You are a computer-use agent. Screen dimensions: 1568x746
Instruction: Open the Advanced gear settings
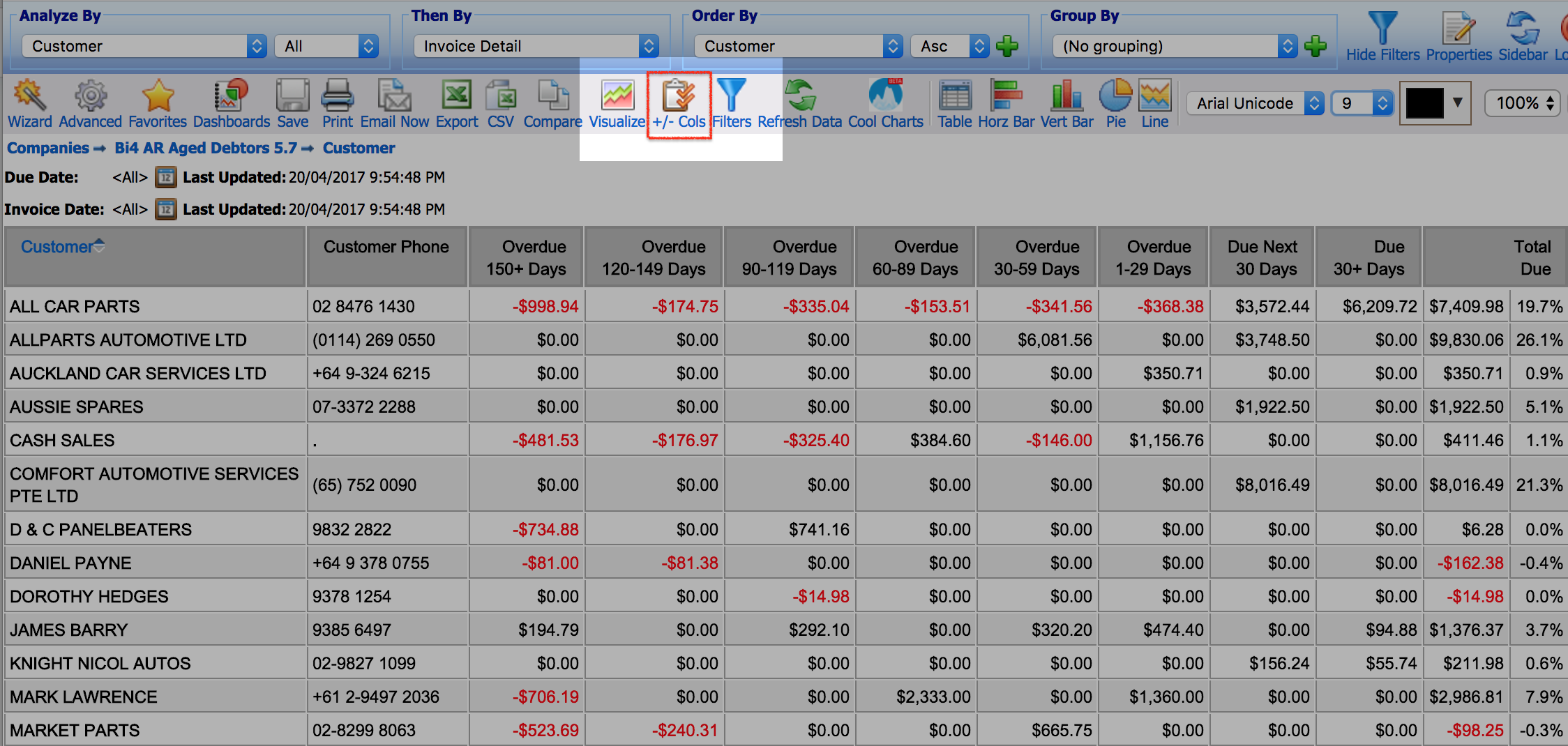(x=91, y=105)
